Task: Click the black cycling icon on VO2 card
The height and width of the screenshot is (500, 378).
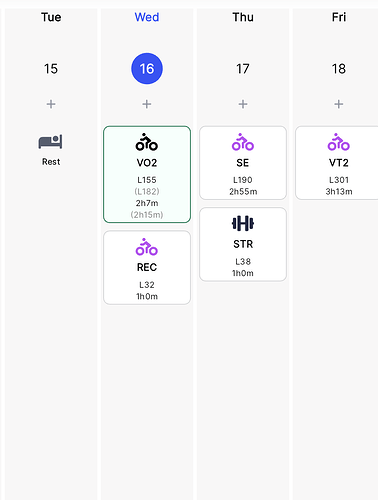Action: pos(147,142)
